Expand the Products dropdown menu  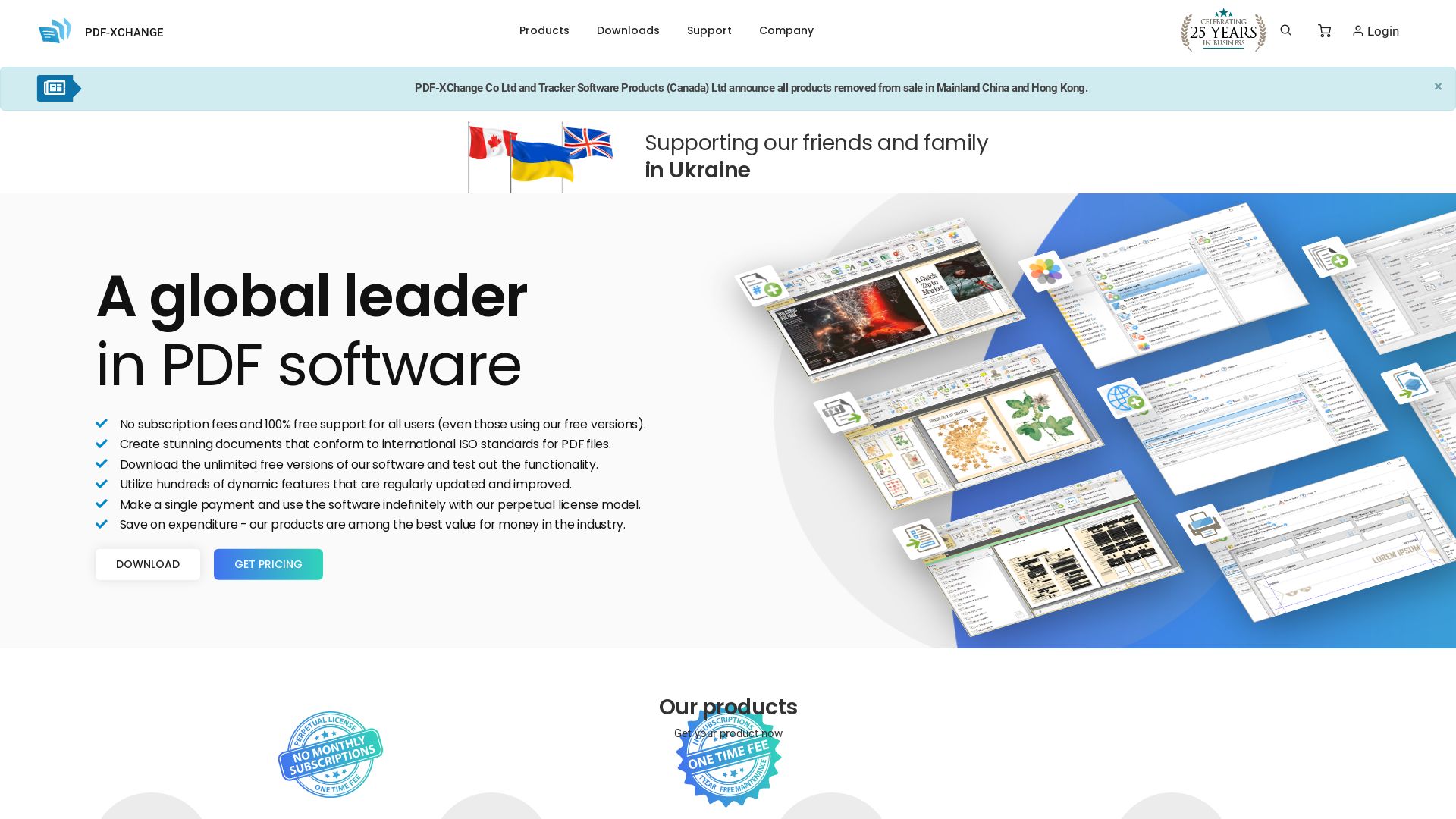click(544, 30)
